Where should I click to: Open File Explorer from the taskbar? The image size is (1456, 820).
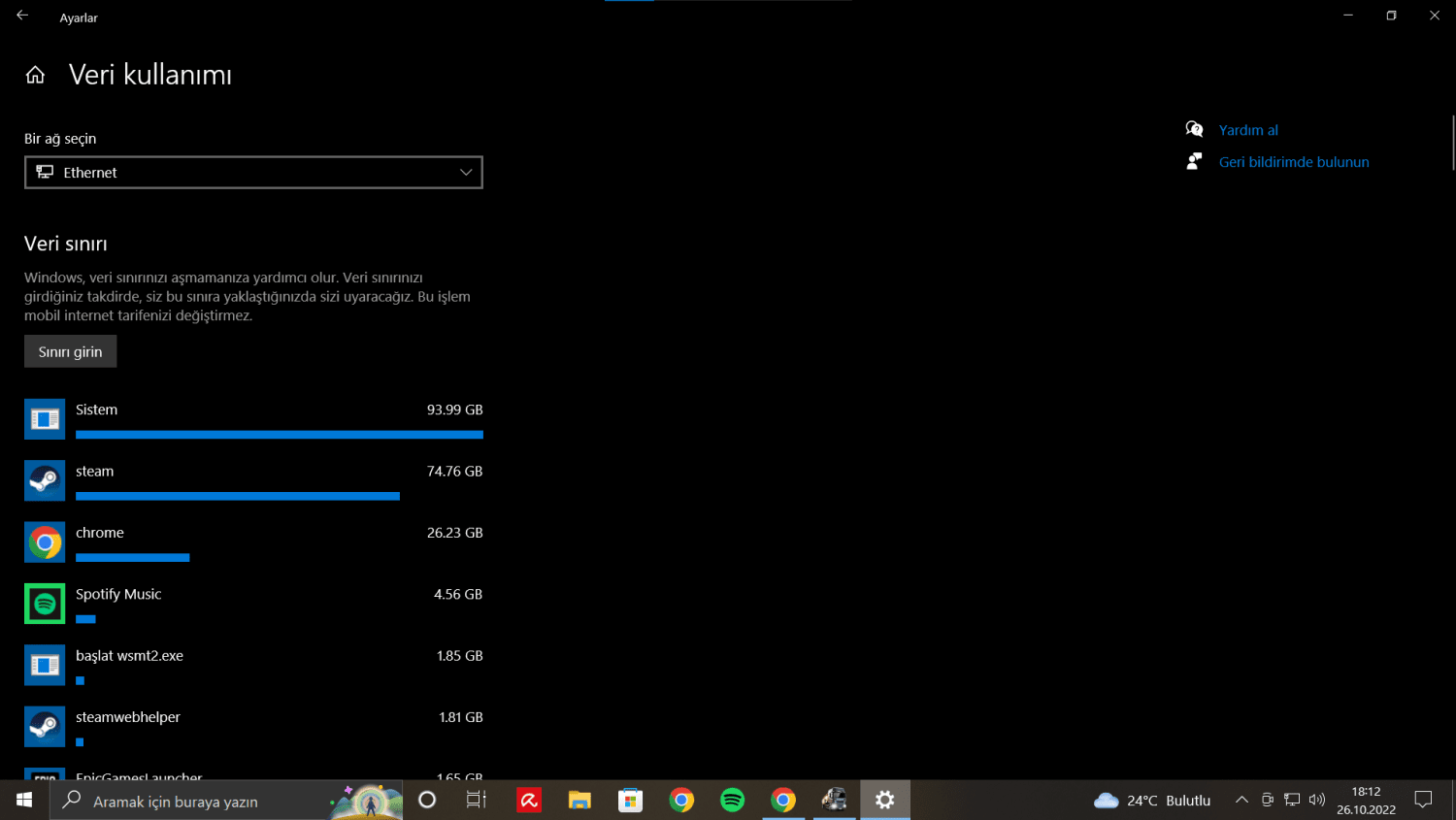click(x=579, y=801)
